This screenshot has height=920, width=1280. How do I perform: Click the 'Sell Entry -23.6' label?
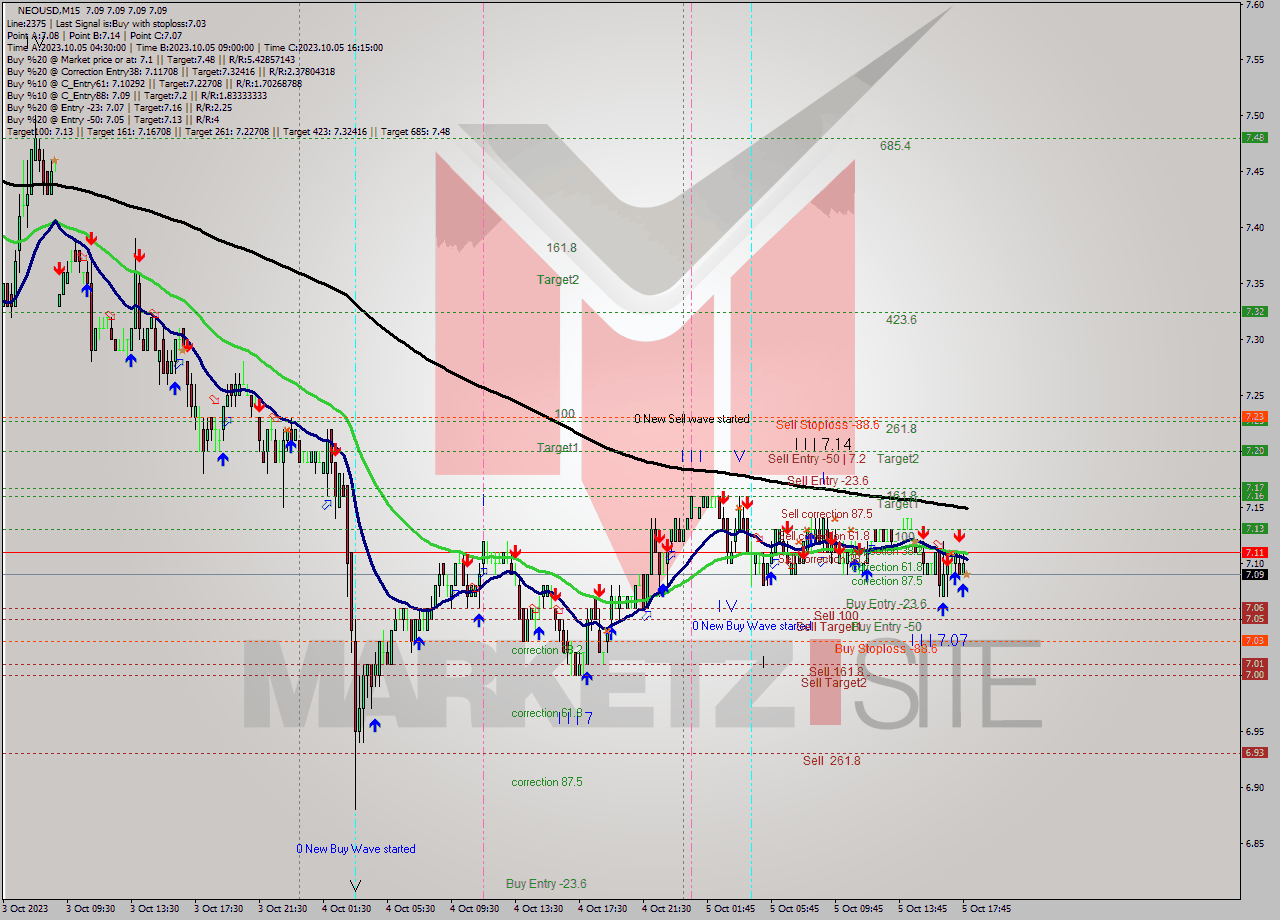827,481
